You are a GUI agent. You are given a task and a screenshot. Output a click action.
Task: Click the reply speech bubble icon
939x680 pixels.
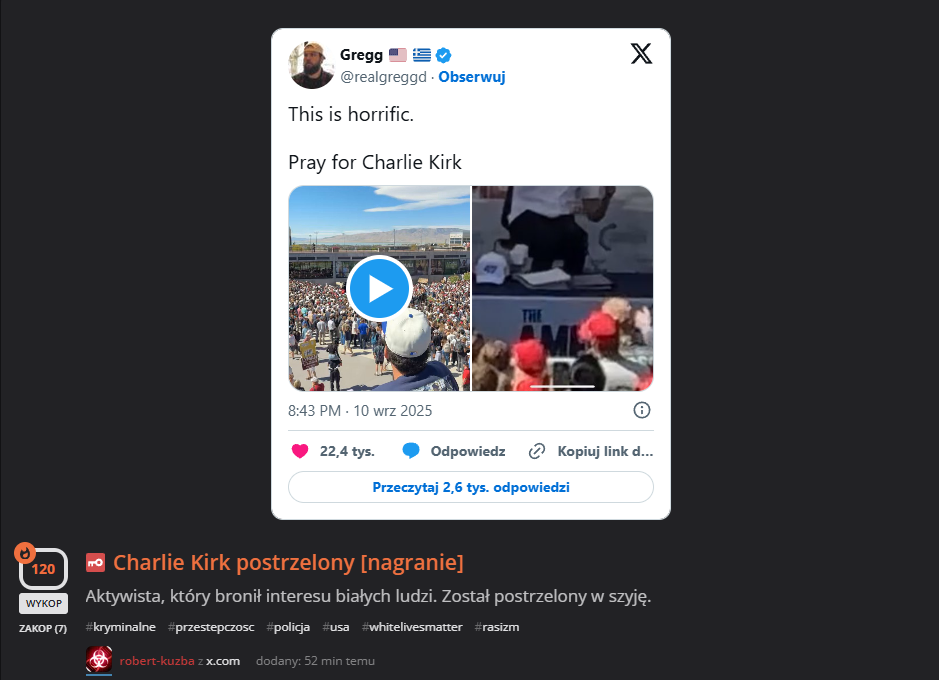pyautogui.click(x=410, y=451)
